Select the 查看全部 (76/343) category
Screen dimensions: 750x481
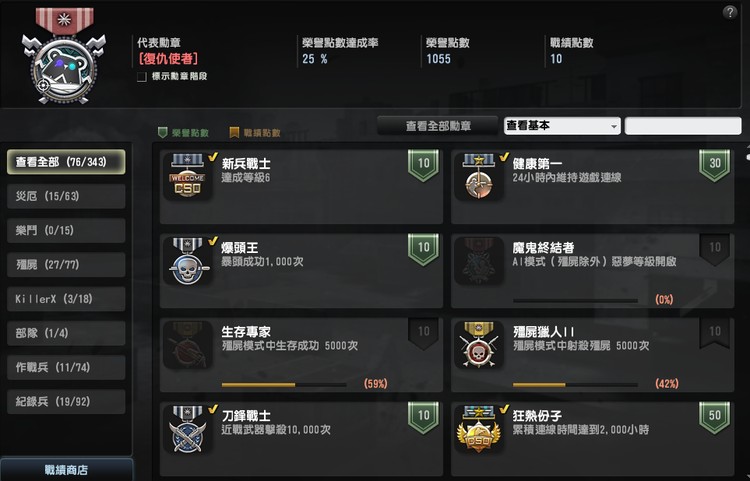coord(66,162)
